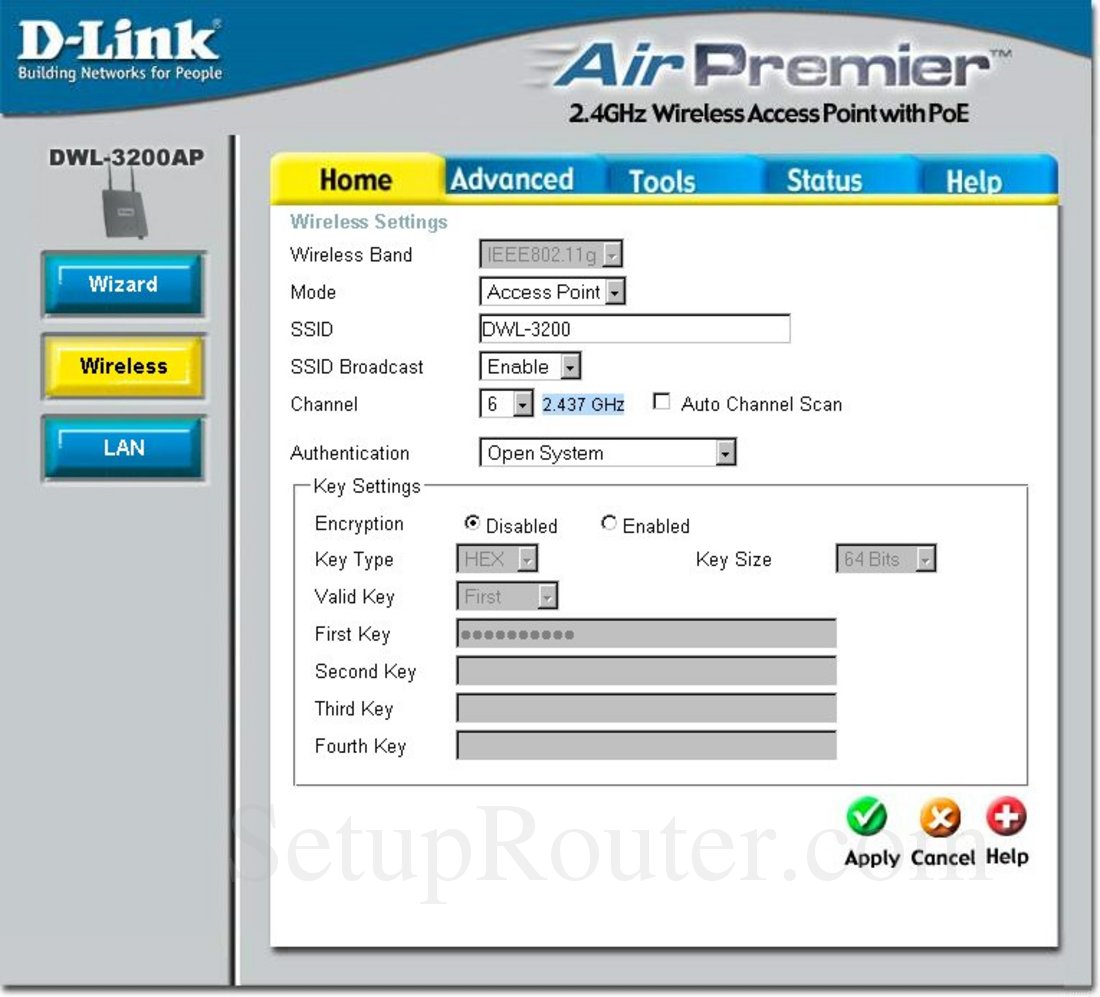
Task: Click the Wireless sidebar button
Action: tap(123, 366)
